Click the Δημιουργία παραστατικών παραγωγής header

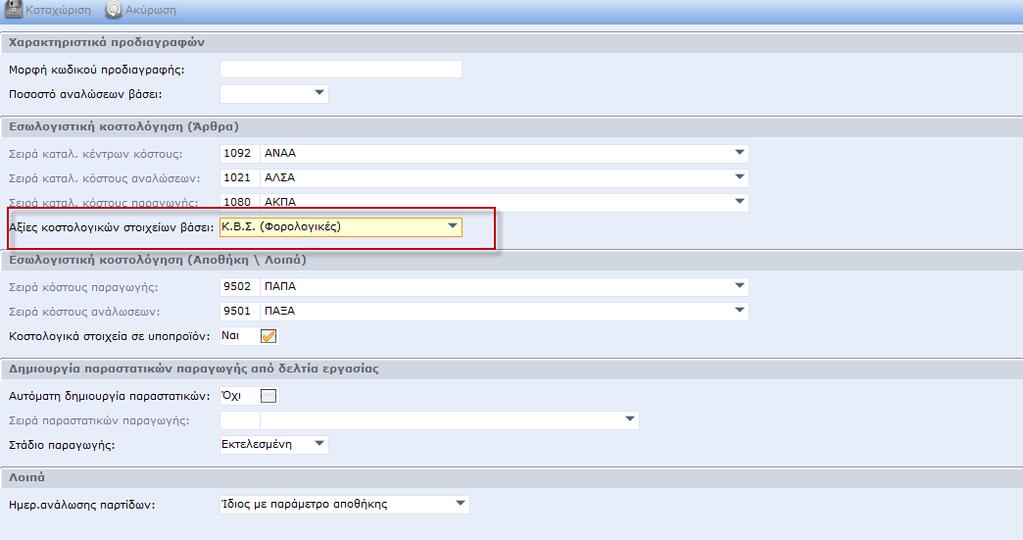(x=194, y=368)
